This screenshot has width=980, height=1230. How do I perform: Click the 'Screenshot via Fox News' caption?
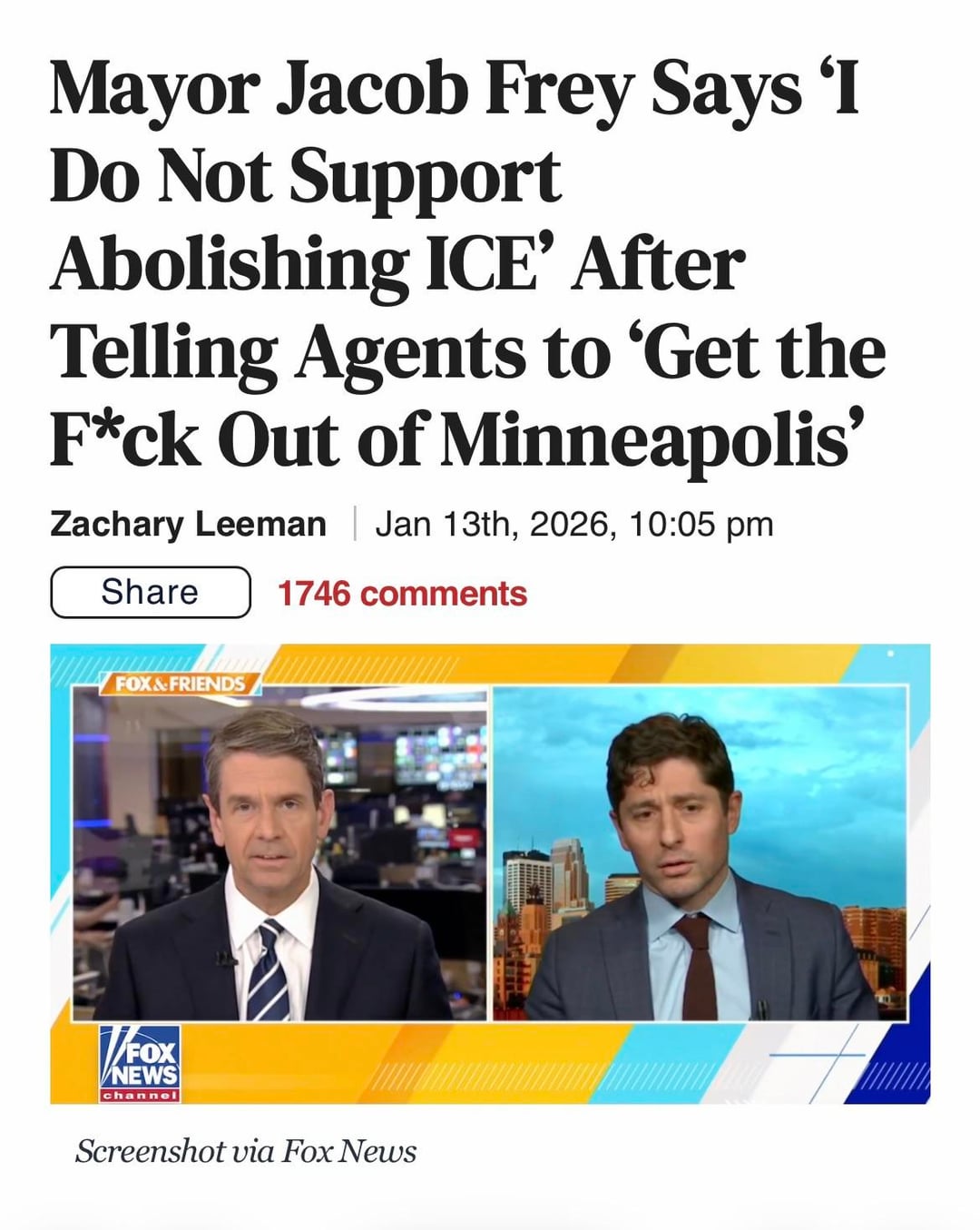pos(246,1151)
